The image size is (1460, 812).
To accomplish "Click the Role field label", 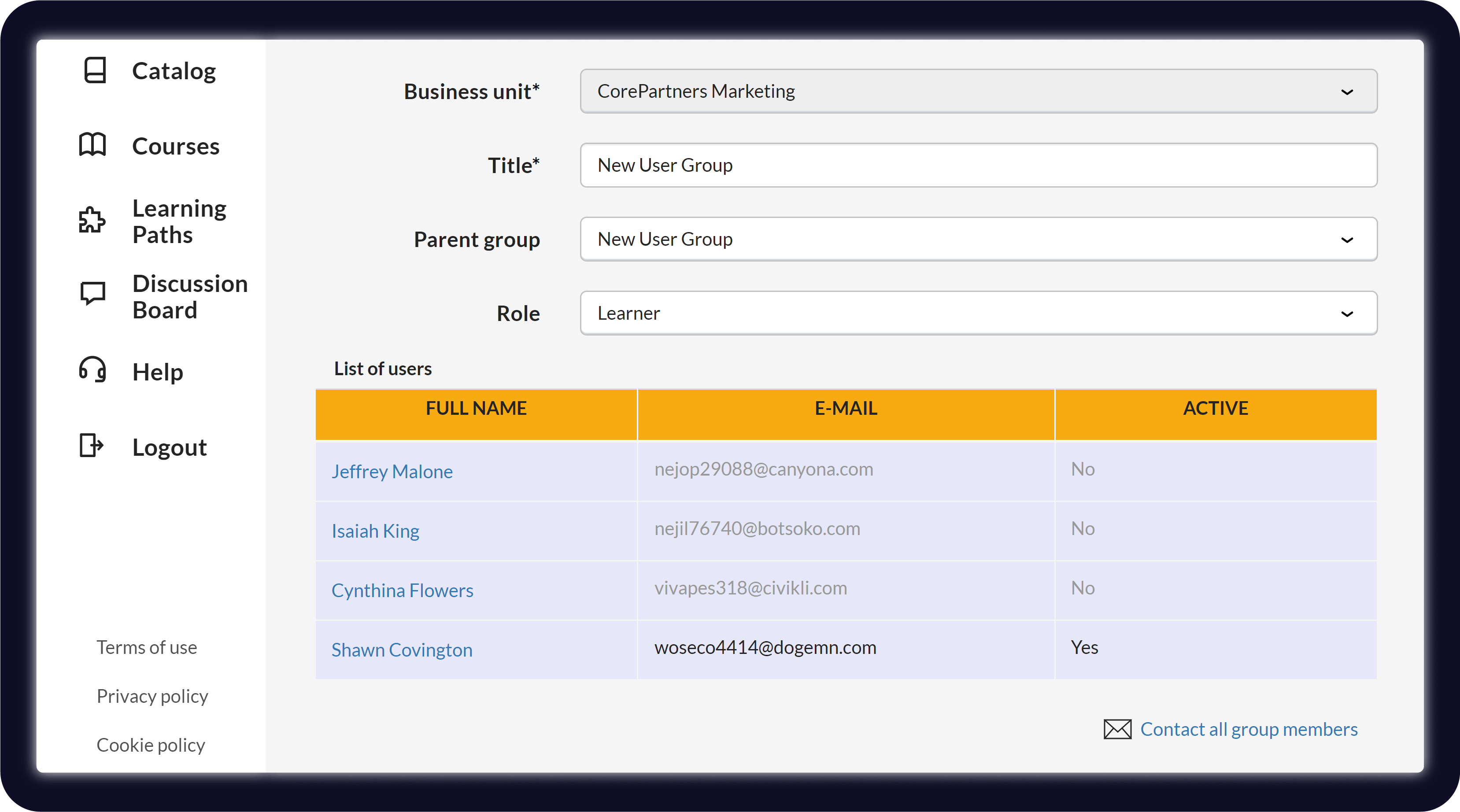I will point(518,314).
